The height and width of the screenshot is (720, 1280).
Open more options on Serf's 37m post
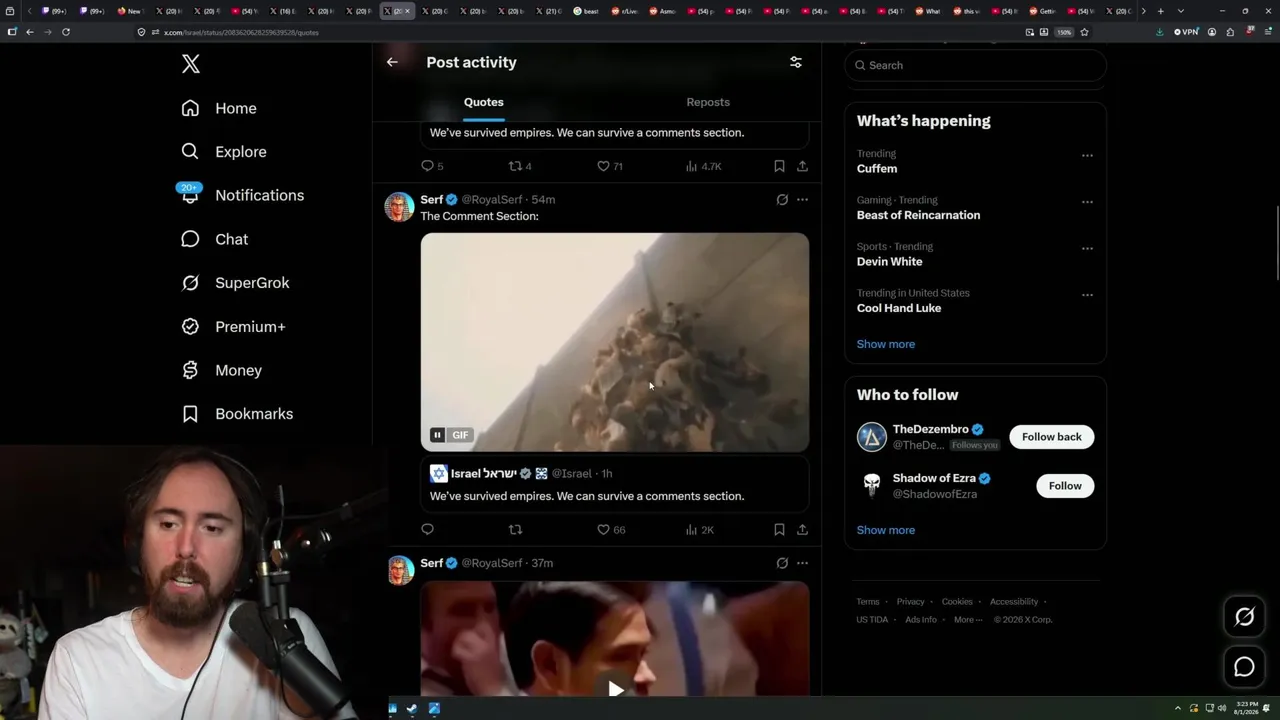point(802,563)
